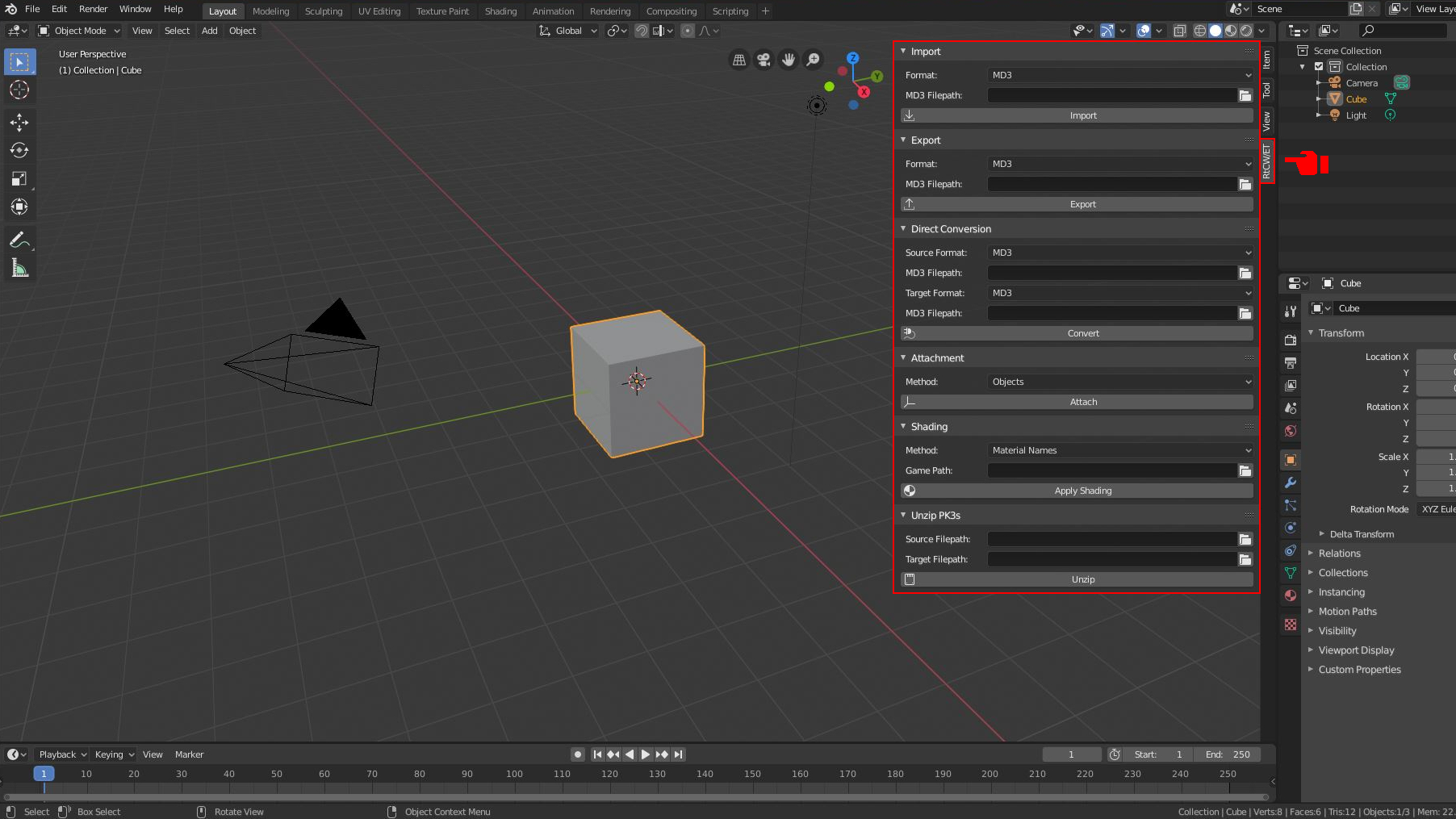Toggle snapping magnet in viewport header
This screenshot has height=819, width=1456.
click(x=641, y=31)
